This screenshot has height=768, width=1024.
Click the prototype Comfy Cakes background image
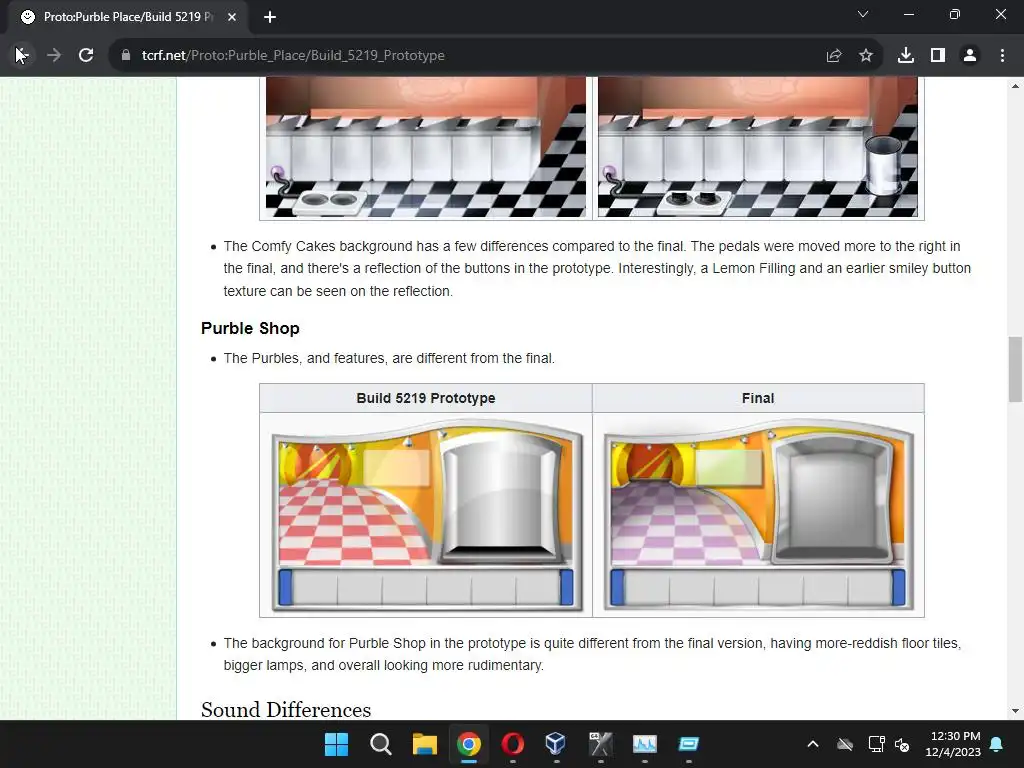coord(426,147)
